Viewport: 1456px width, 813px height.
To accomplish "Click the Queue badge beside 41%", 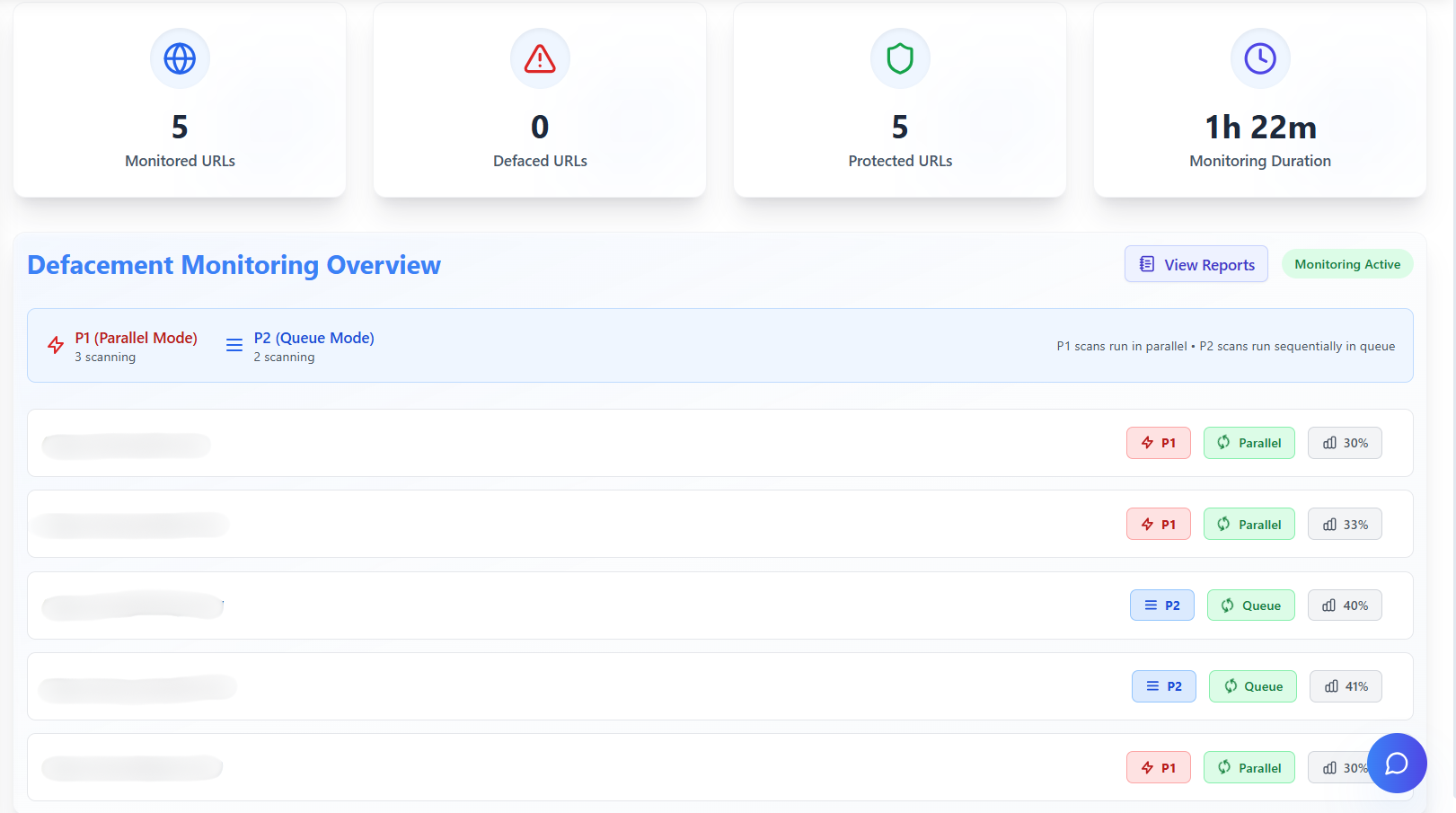I will coord(1252,686).
